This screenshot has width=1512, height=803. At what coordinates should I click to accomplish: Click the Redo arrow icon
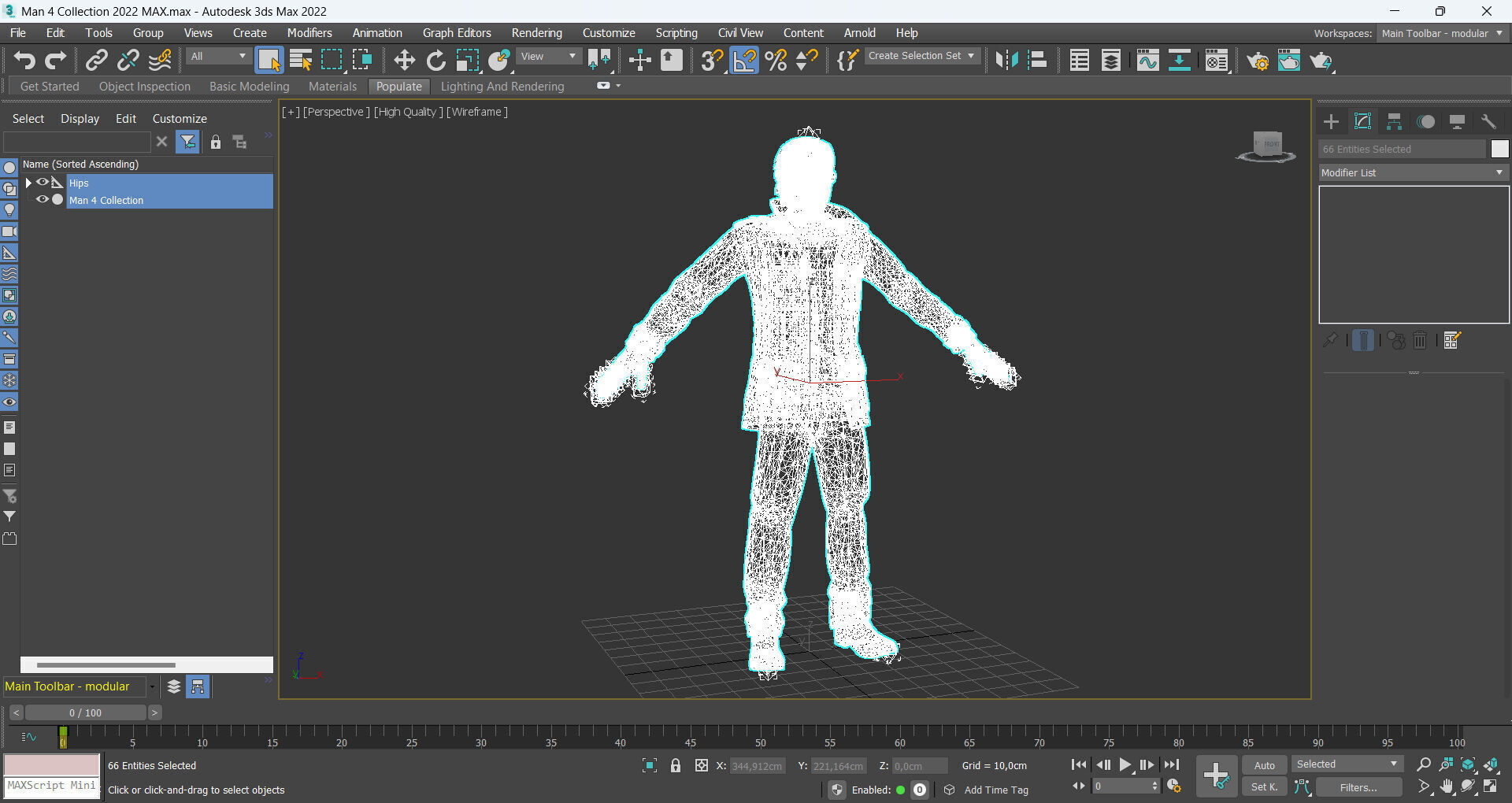click(x=55, y=61)
